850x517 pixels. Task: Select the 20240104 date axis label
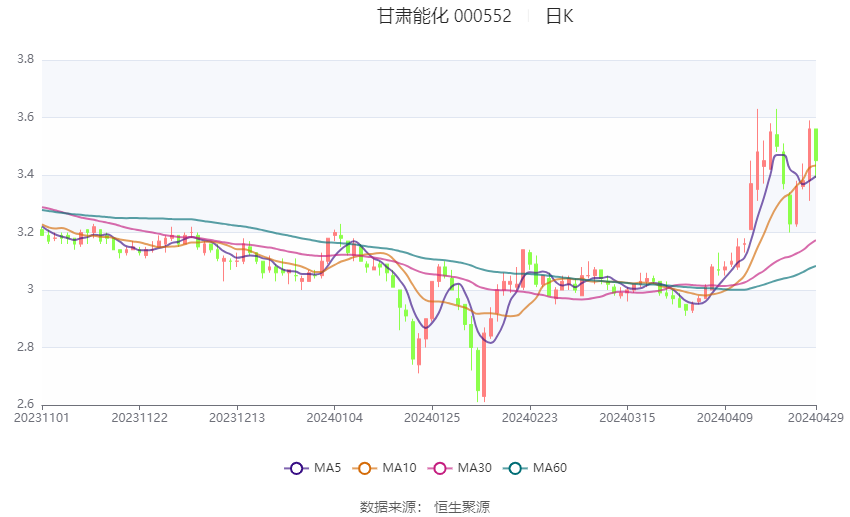click(x=334, y=418)
